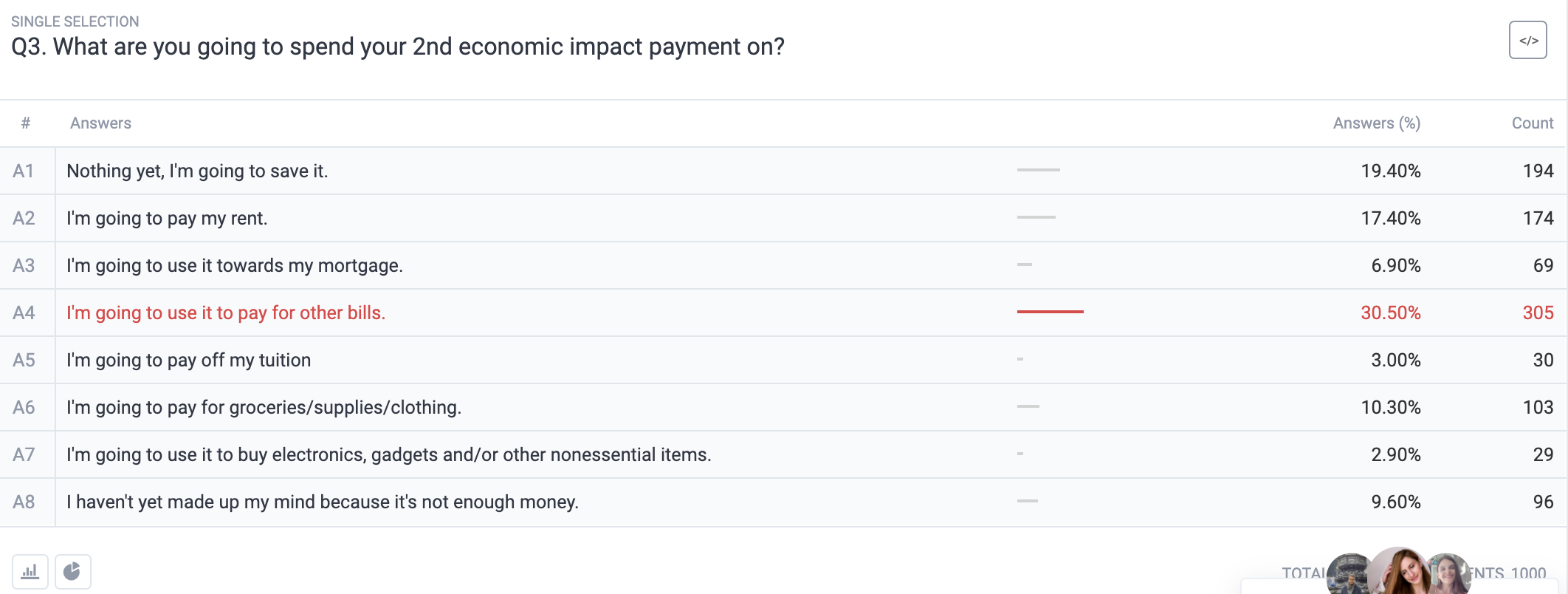Click the tuition answer row

tap(783, 360)
